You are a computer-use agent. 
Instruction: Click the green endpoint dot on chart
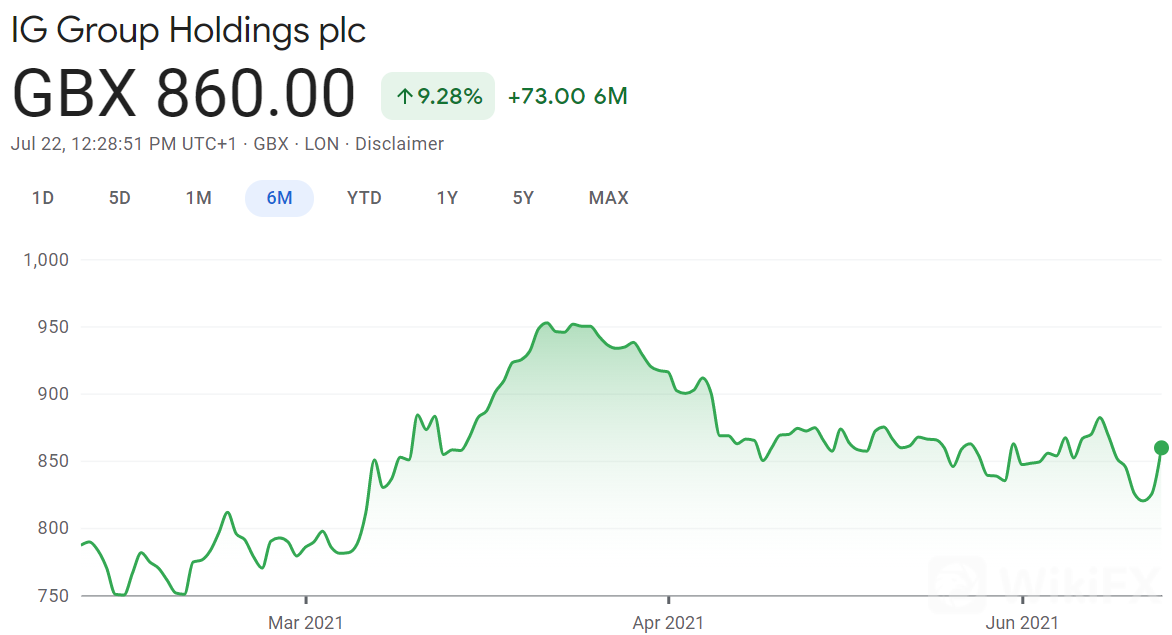(x=1161, y=448)
